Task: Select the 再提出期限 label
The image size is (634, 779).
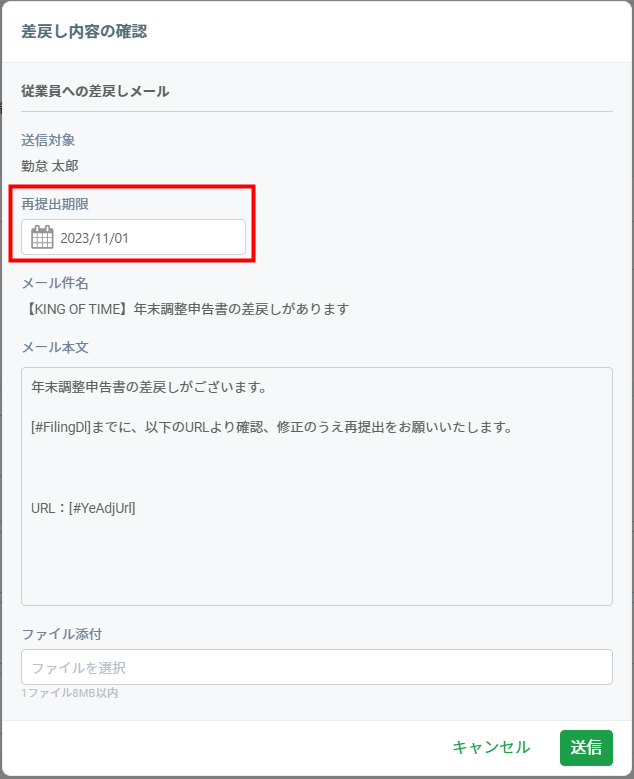Action: tap(55, 204)
